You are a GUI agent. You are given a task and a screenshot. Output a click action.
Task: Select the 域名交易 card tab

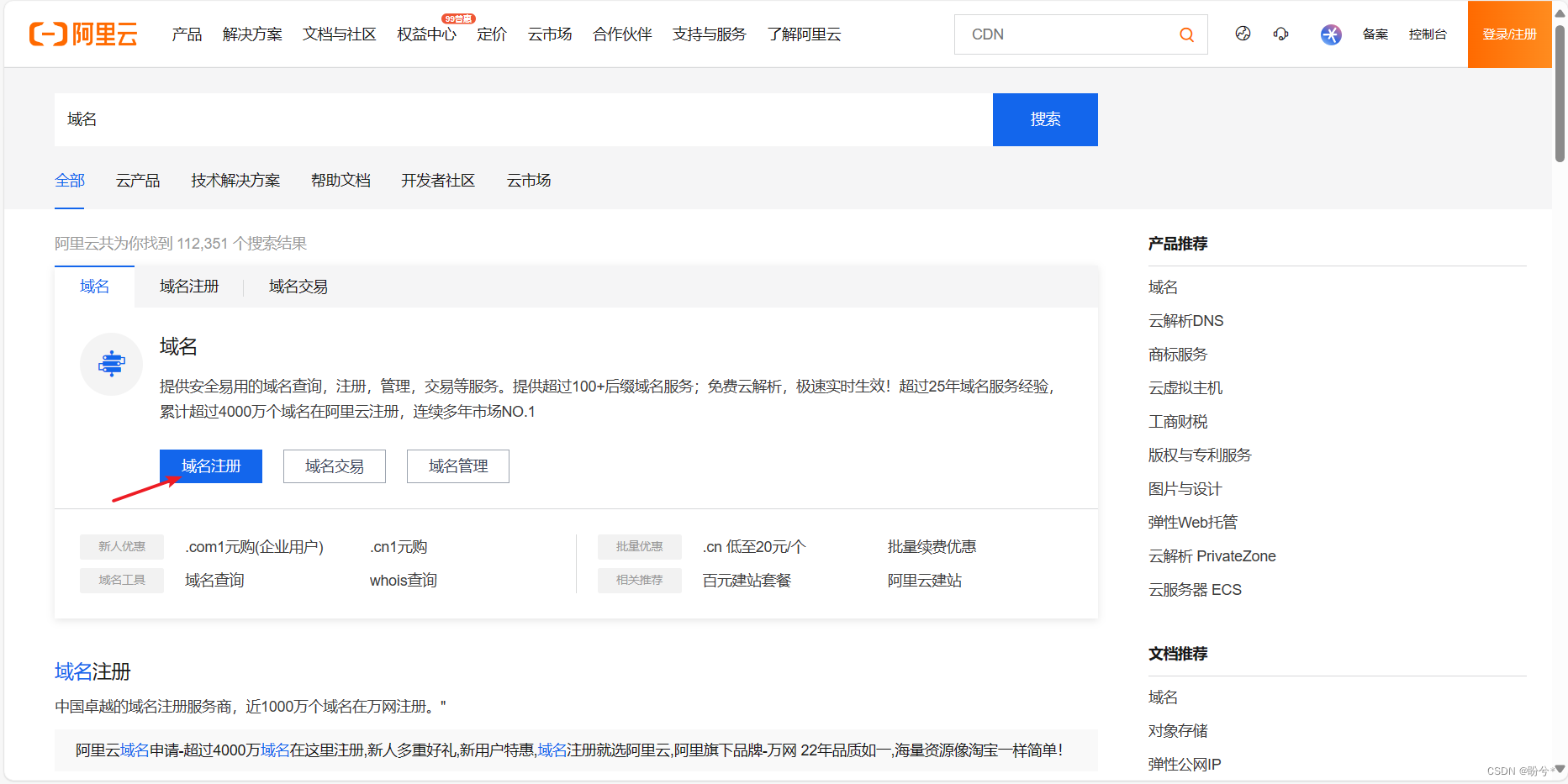[x=298, y=287]
